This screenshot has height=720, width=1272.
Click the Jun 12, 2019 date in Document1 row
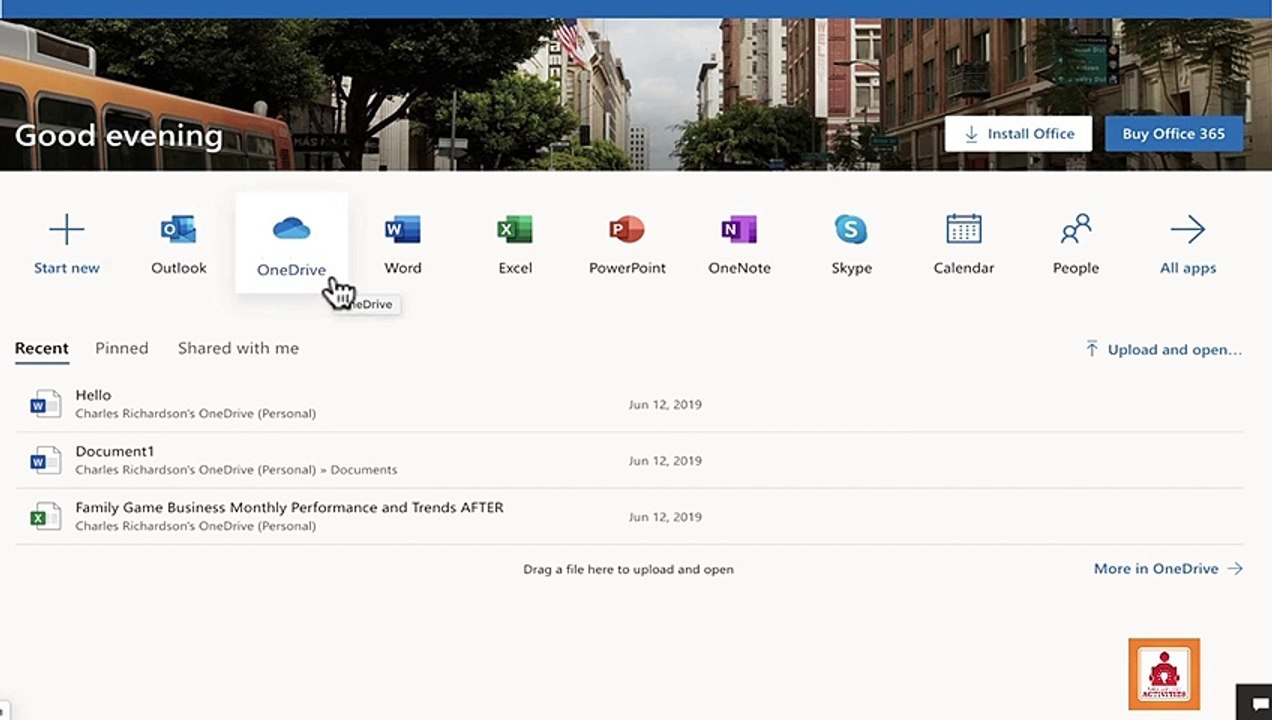(665, 461)
